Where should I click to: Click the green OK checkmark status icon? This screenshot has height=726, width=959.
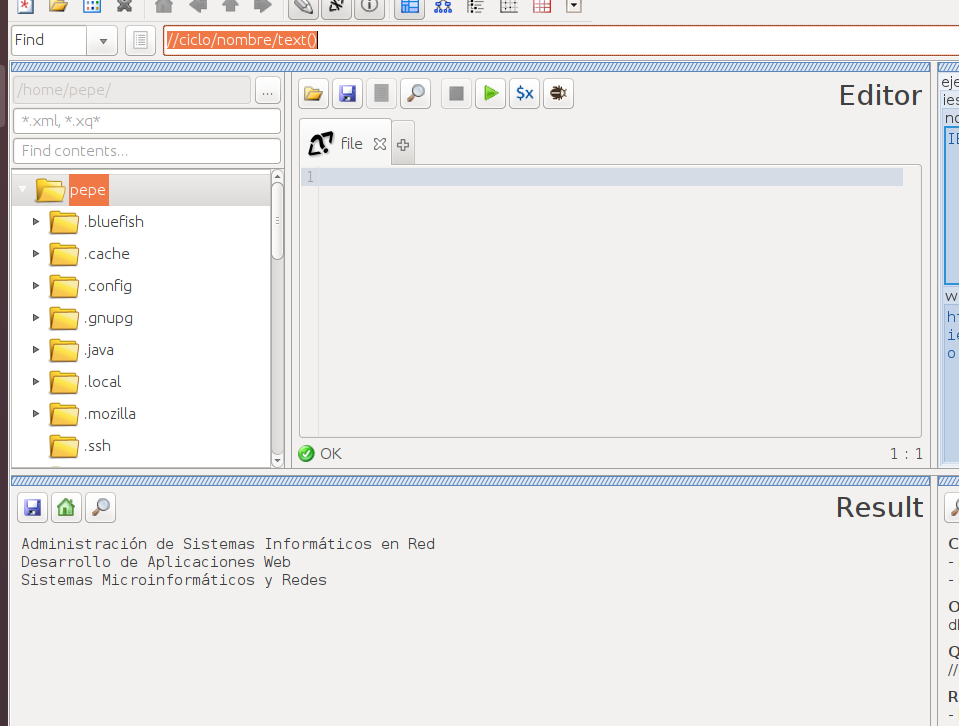(306, 454)
